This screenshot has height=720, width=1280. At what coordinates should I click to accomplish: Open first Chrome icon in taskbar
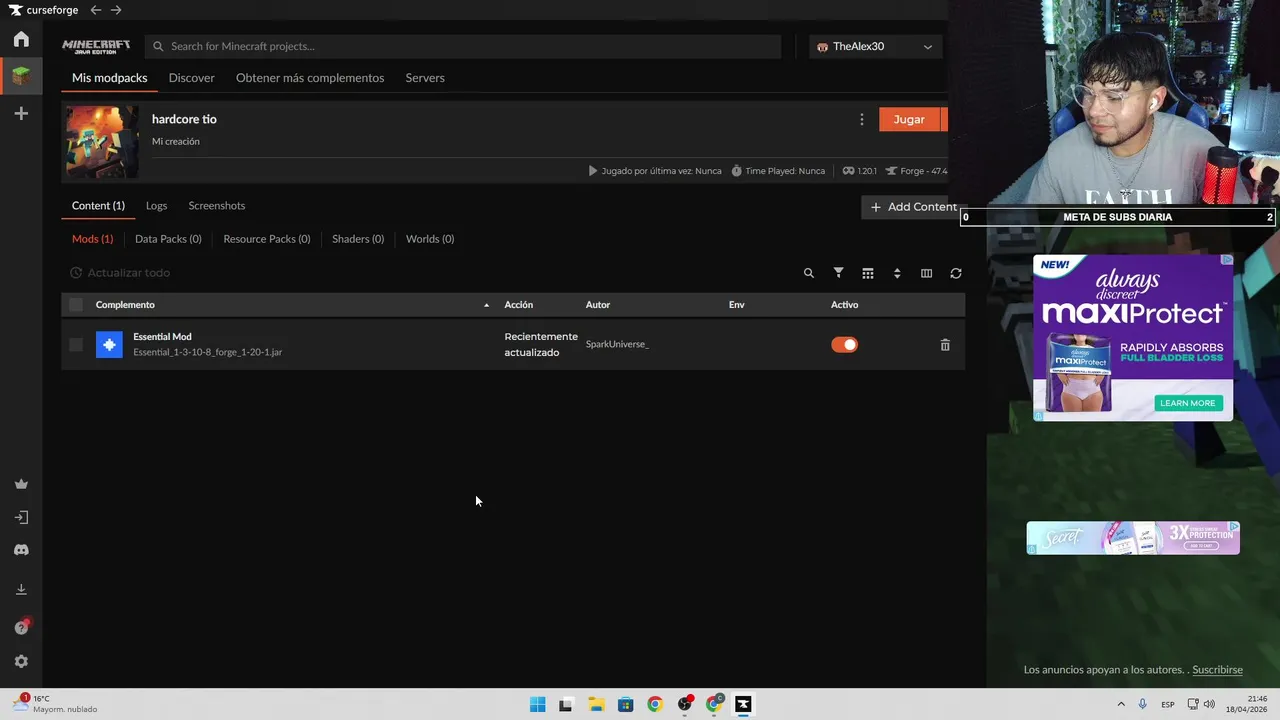coord(655,704)
